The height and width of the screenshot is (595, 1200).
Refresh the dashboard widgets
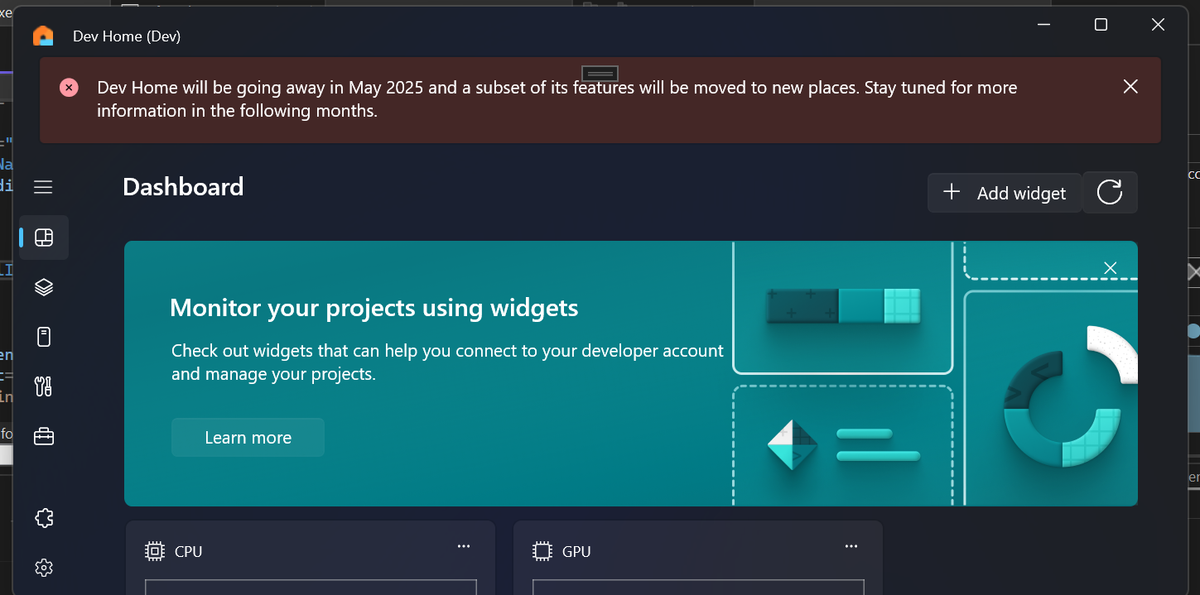pyautogui.click(x=1110, y=192)
